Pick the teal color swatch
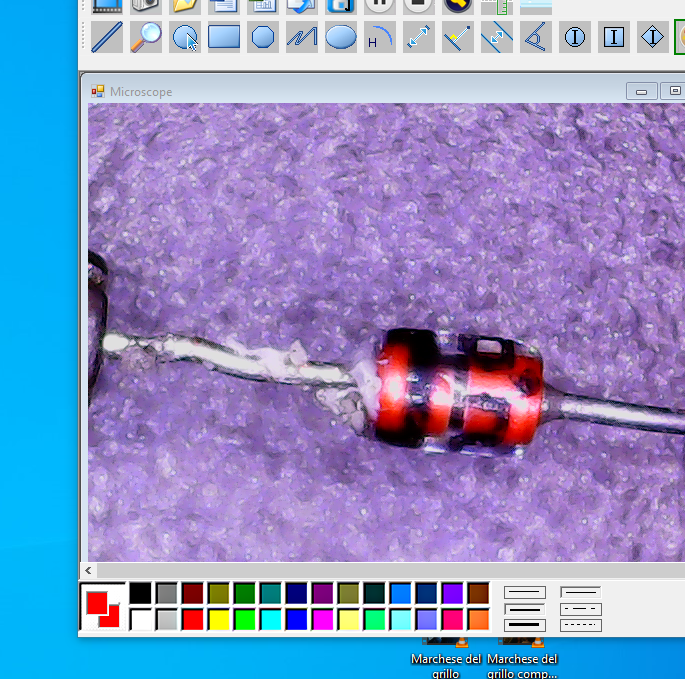 pyautogui.click(x=270, y=593)
